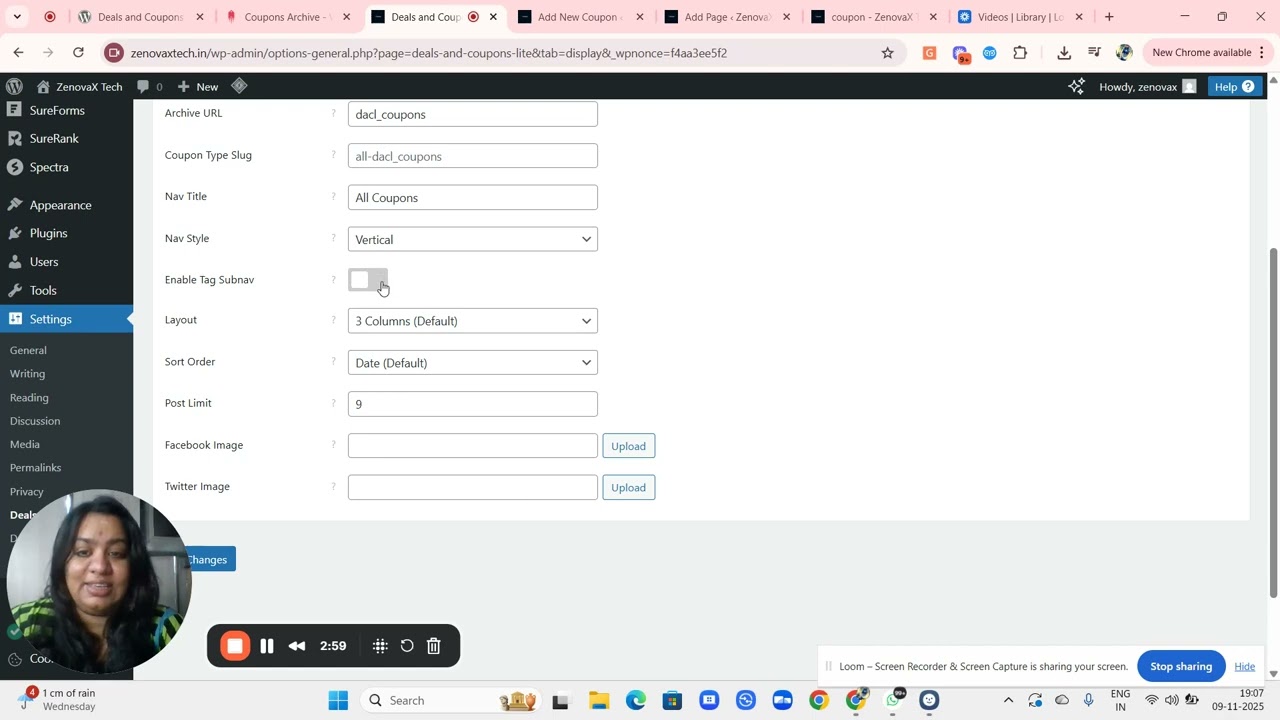Click the Nav Title input field
Screen dimensions: 1280x720
click(473, 197)
